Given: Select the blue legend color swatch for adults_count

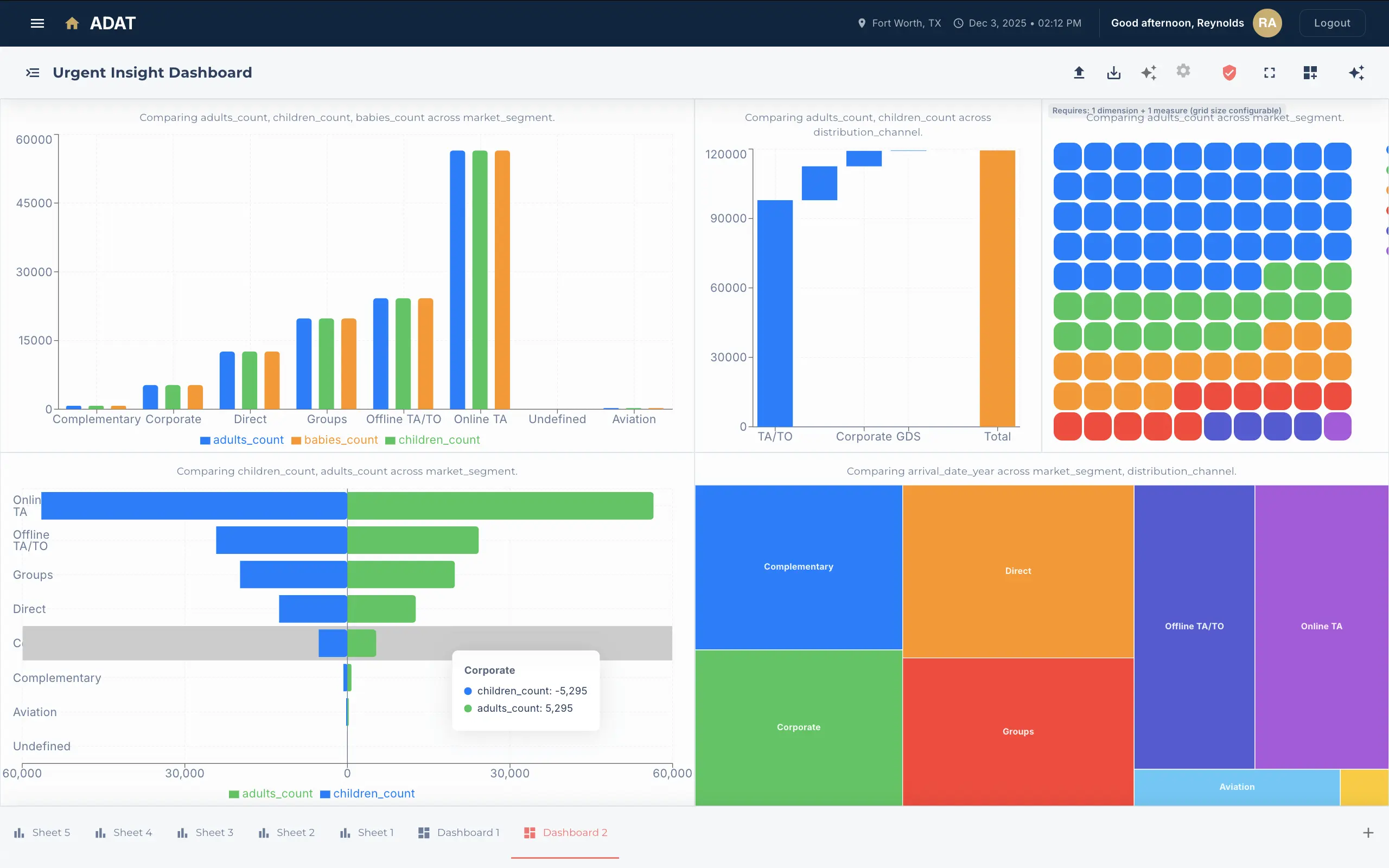Looking at the screenshot, I should 205,440.
